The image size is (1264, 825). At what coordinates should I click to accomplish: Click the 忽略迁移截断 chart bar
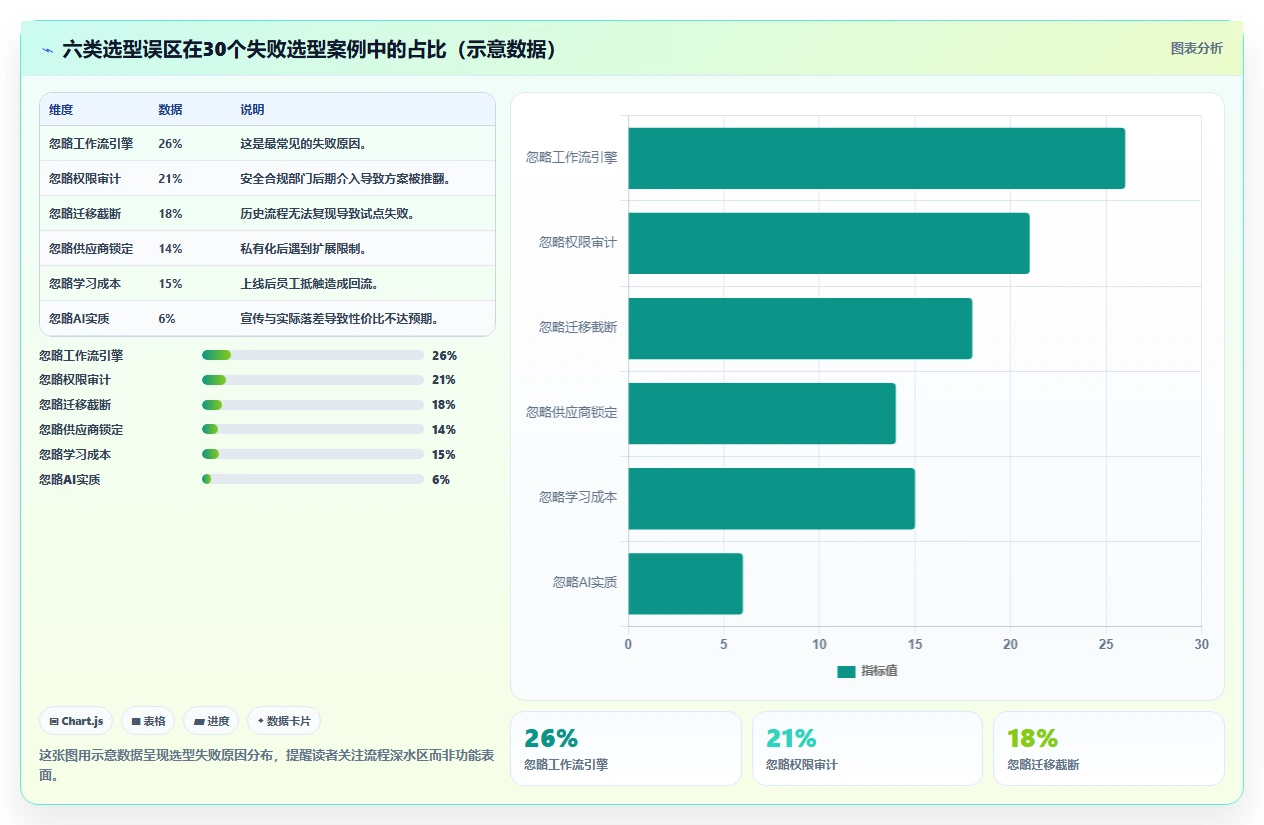[x=800, y=328]
